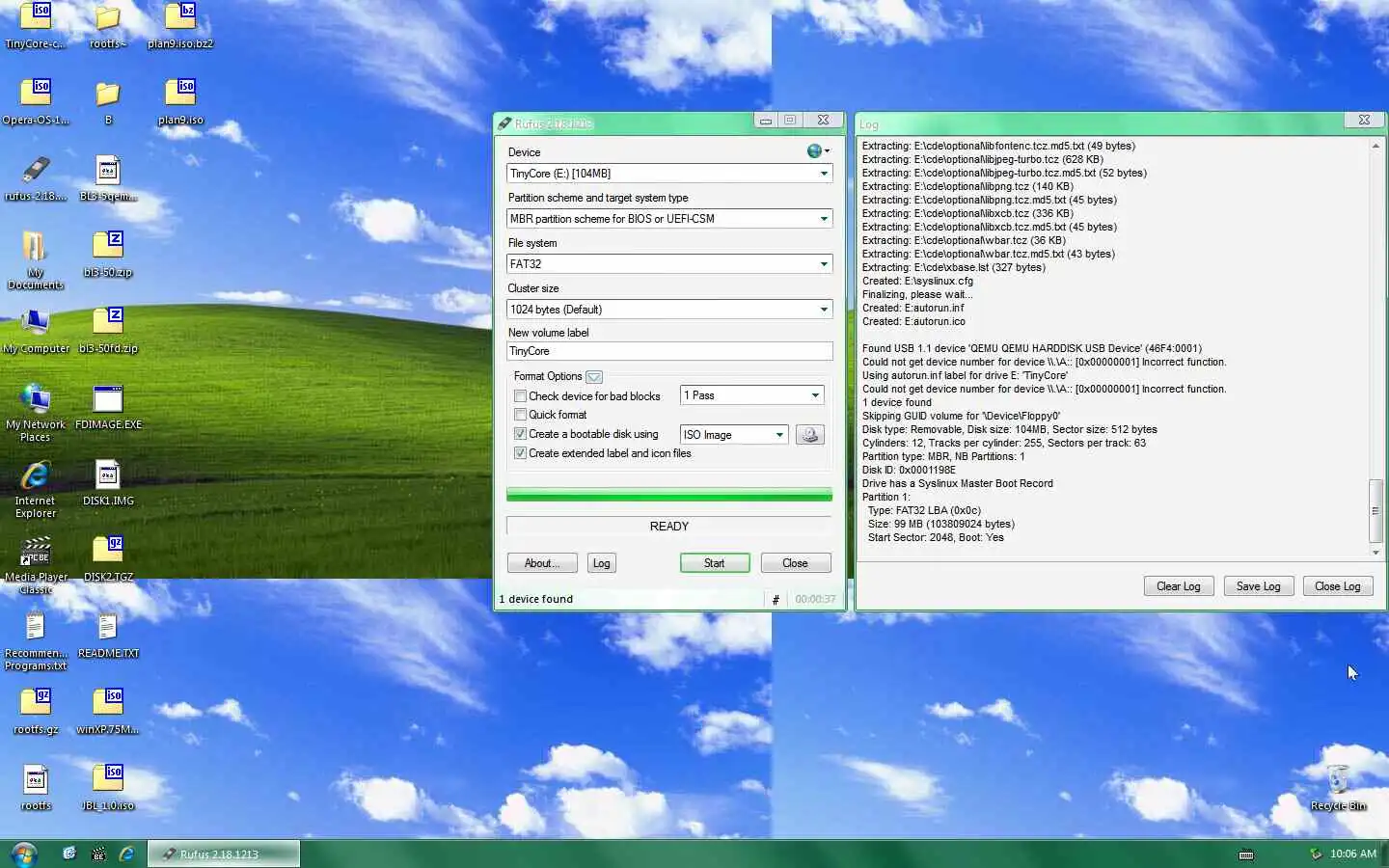Select the Opera-OS ISO desktop icon

tap(36, 101)
